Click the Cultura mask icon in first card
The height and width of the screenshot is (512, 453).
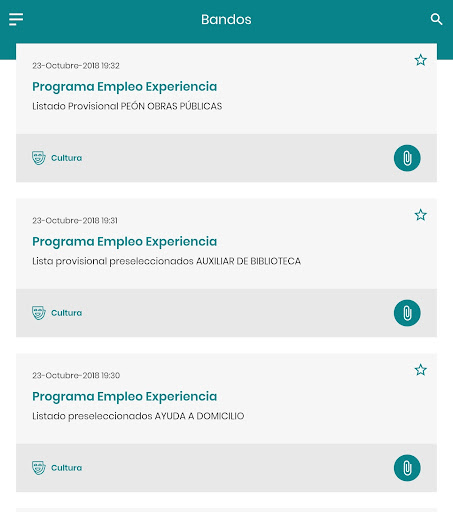(x=39, y=158)
